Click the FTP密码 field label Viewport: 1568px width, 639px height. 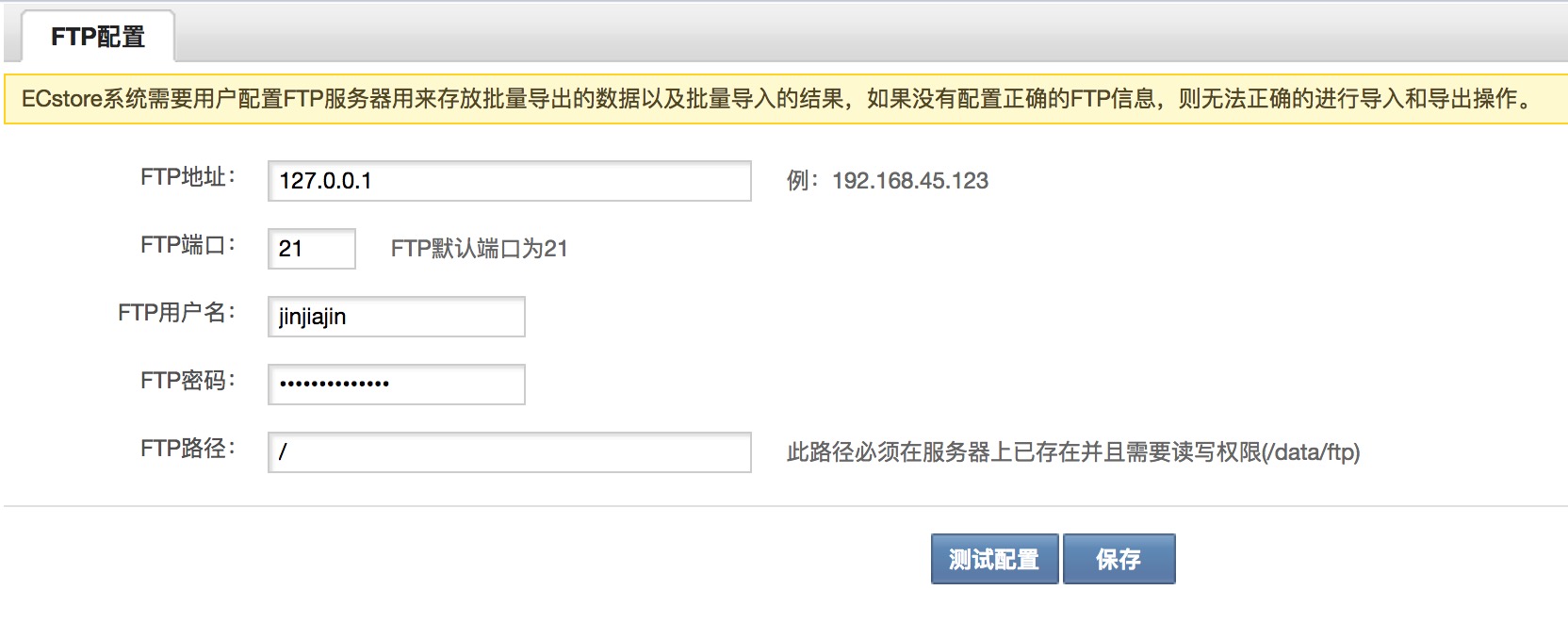[187, 381]
